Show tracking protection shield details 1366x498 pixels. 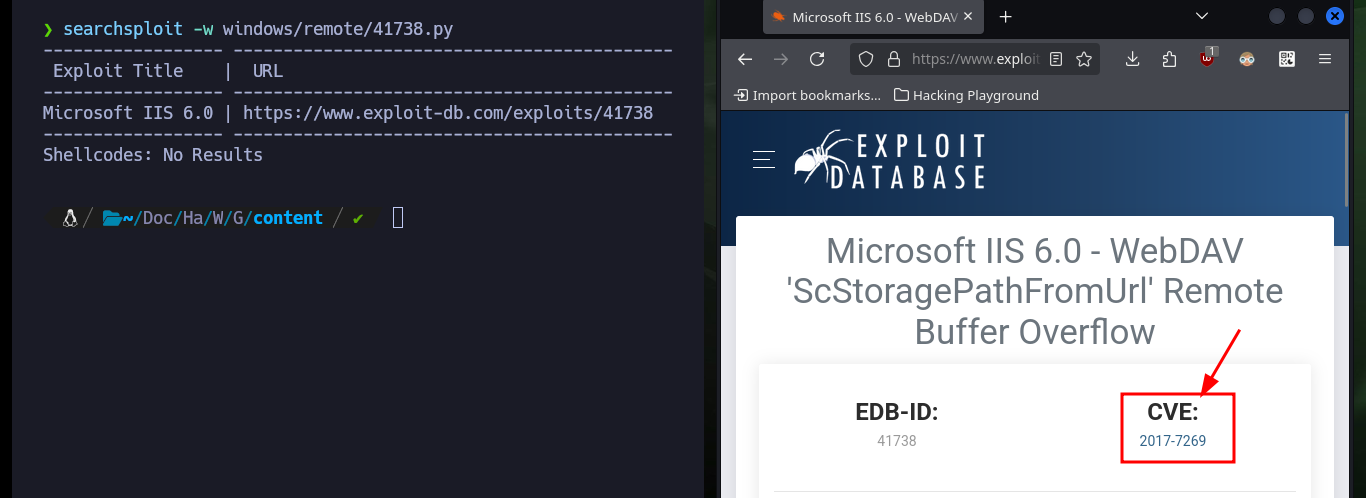coord(868,59)
